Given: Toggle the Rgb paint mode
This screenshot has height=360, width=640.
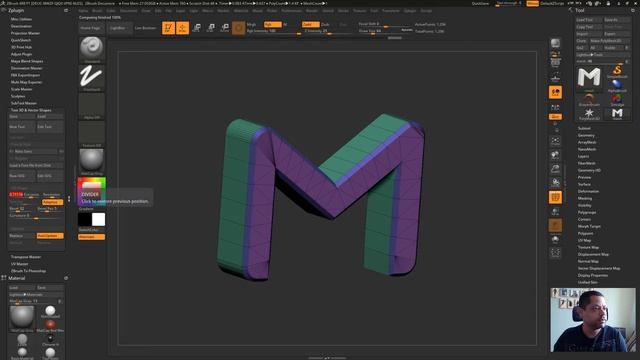Looking at the screenshot, I should coord(272,24).
